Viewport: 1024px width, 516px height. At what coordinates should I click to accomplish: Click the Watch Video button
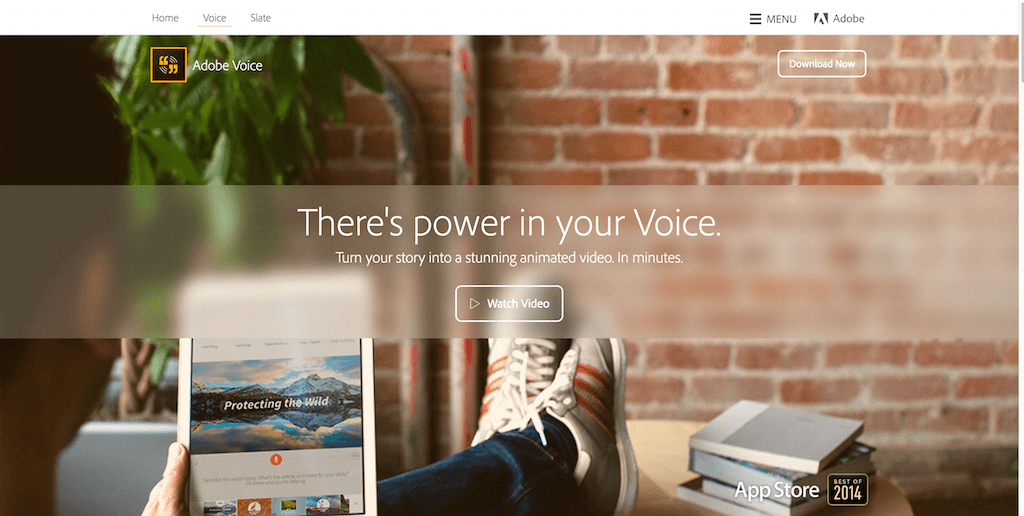point(509,304)
